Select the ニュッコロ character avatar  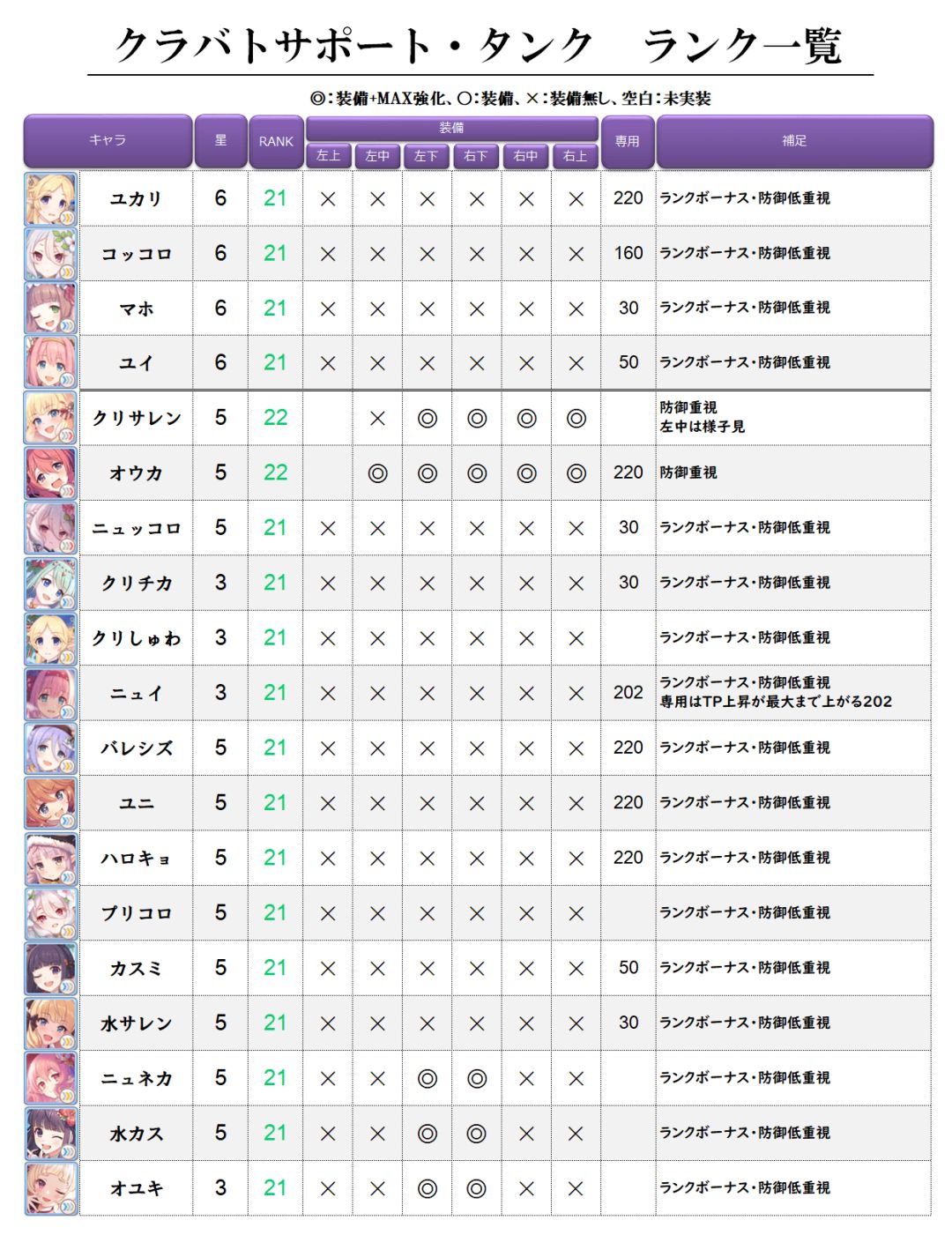51,528
